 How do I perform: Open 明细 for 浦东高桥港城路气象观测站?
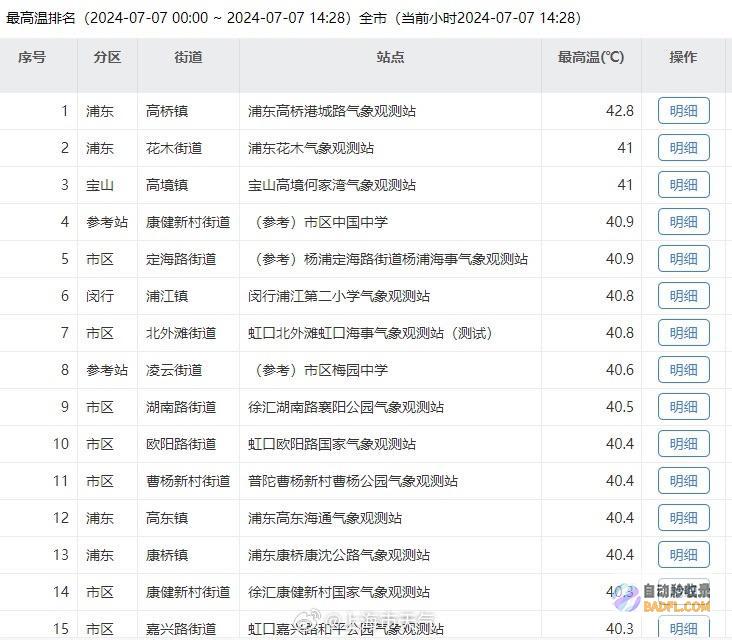(683, 111)
